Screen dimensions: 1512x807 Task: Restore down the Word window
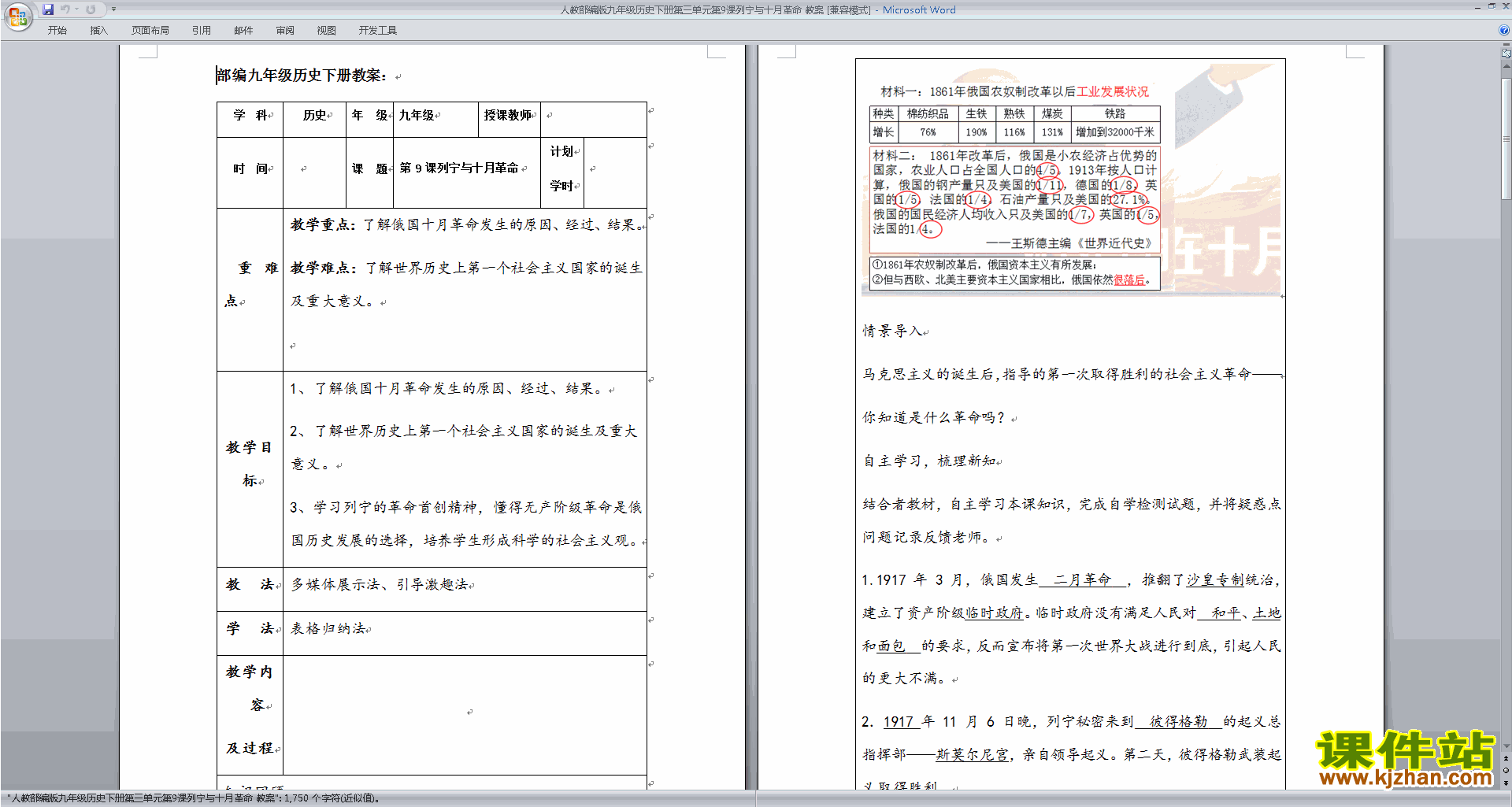pos(1492,6)
